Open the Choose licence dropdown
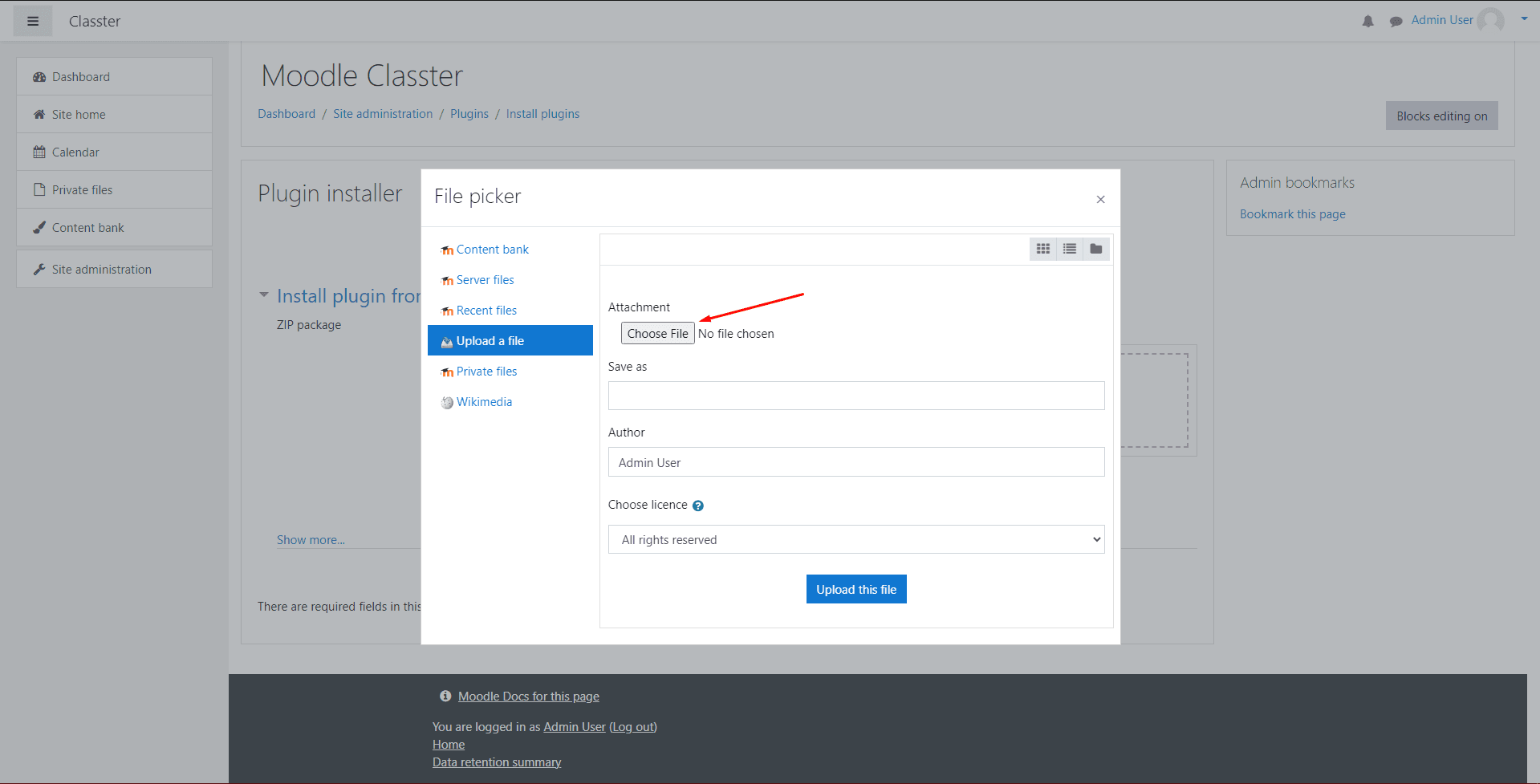Image resolution: width=1540 pixels, height=784 pixels. pos(856,539)
